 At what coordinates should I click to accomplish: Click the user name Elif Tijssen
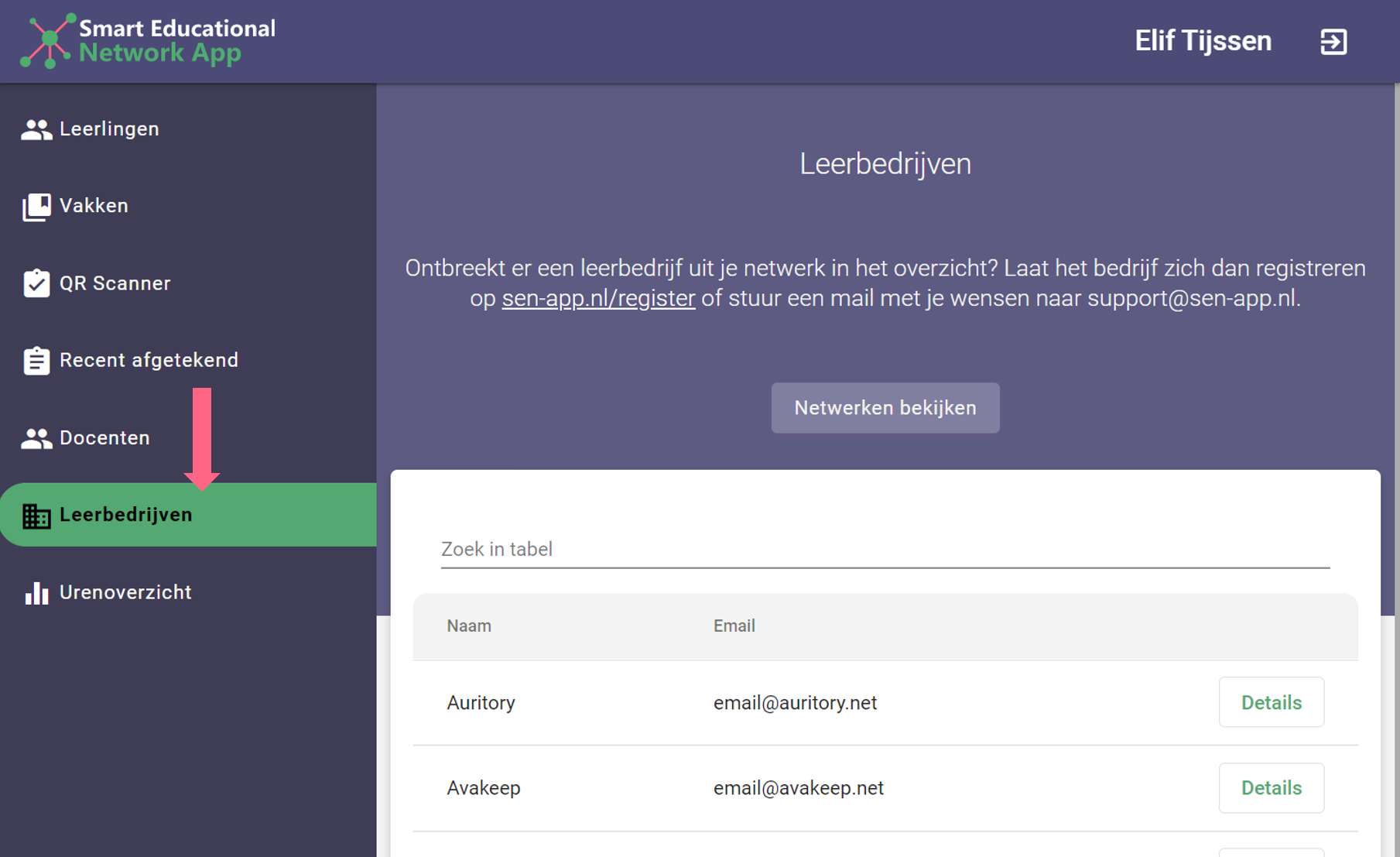coord(1203,41)
